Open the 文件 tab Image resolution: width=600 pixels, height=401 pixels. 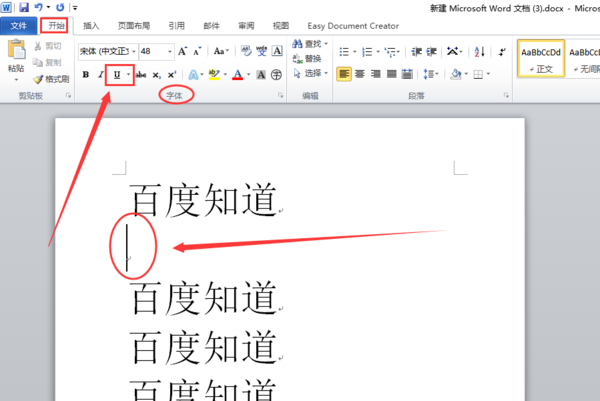[x=18, y=26]
